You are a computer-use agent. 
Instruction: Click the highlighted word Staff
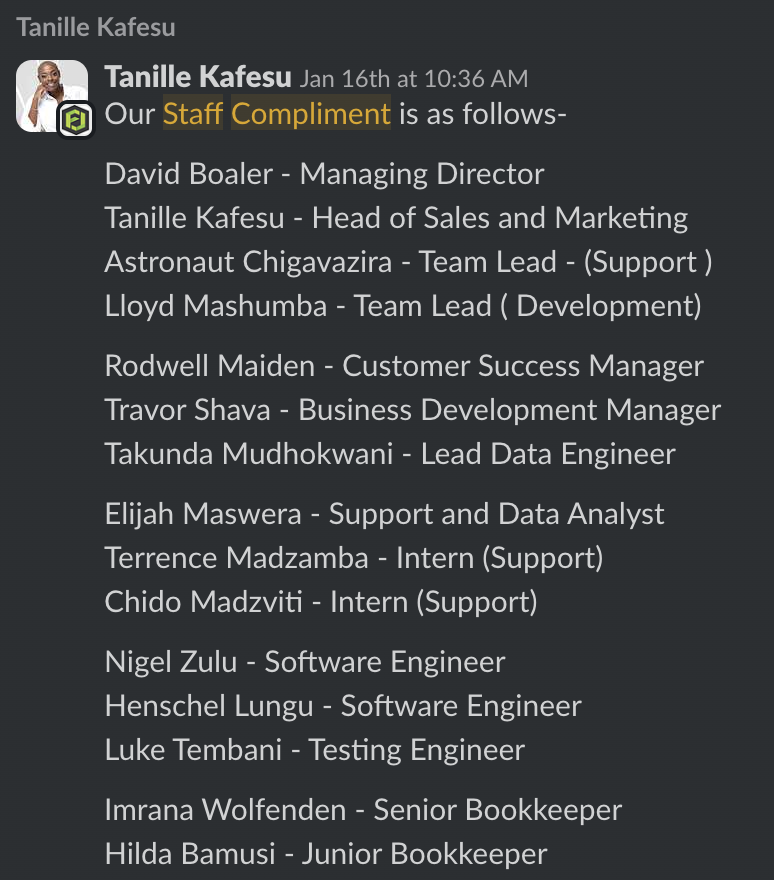(193, 114)
